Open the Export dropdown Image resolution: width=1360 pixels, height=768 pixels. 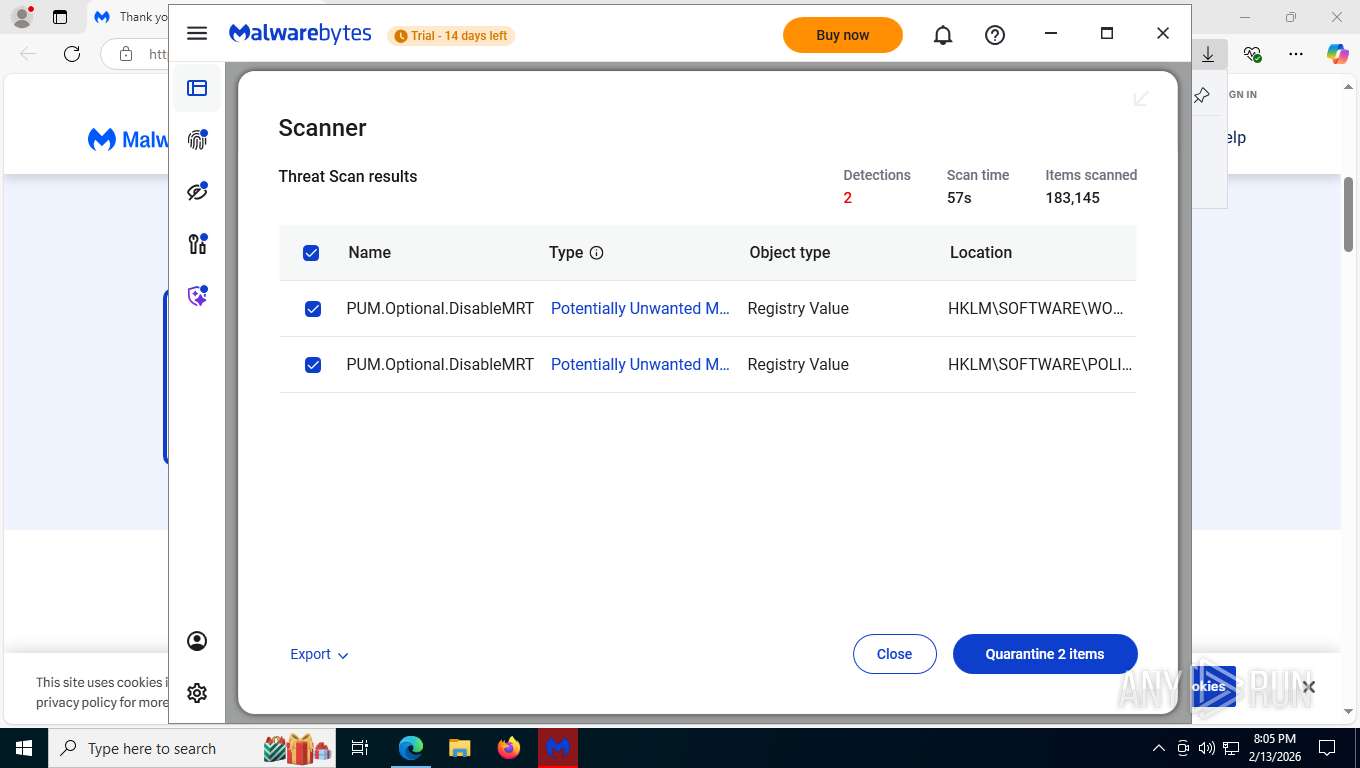point(319,654)
